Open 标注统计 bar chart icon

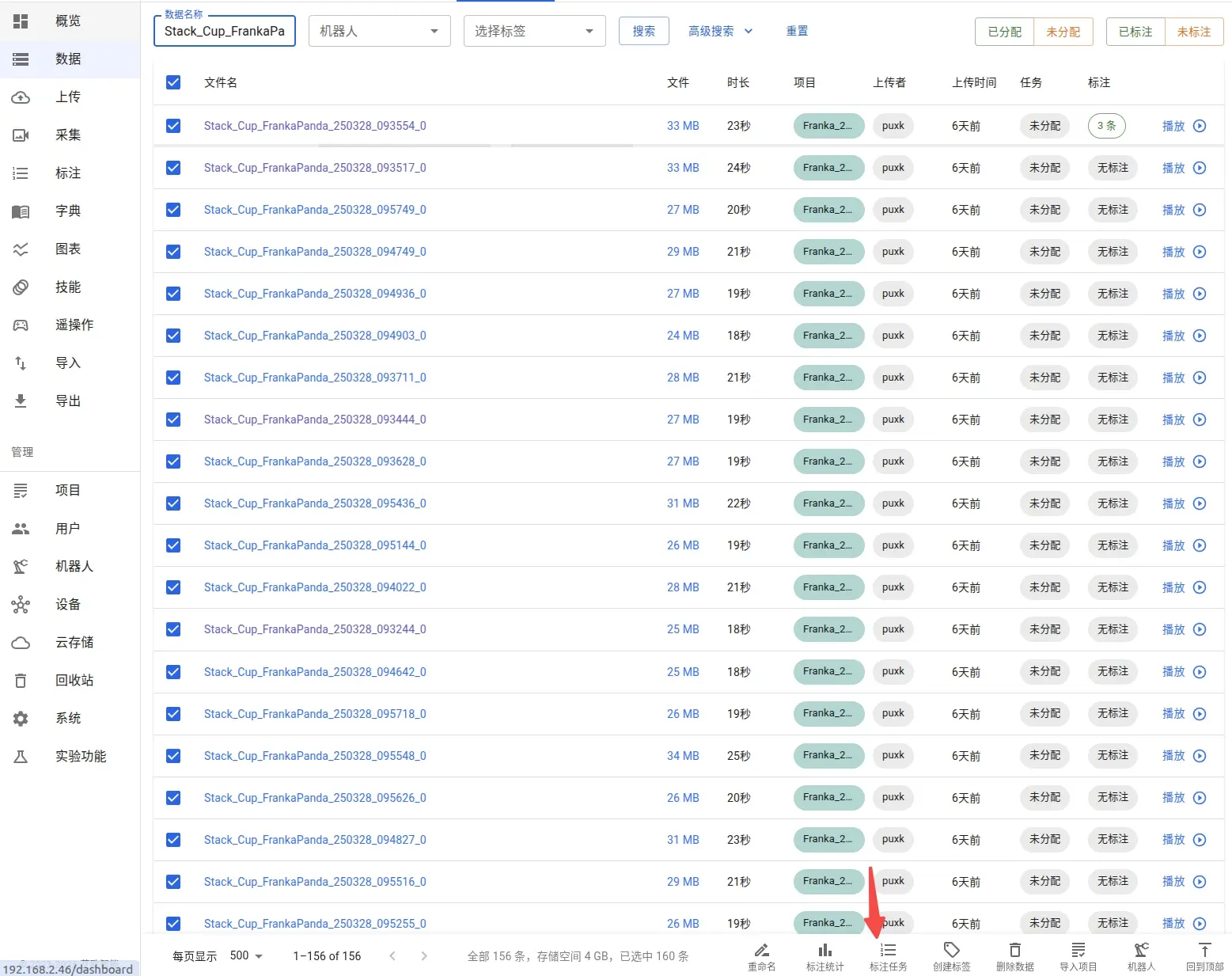tap(824, 950)
